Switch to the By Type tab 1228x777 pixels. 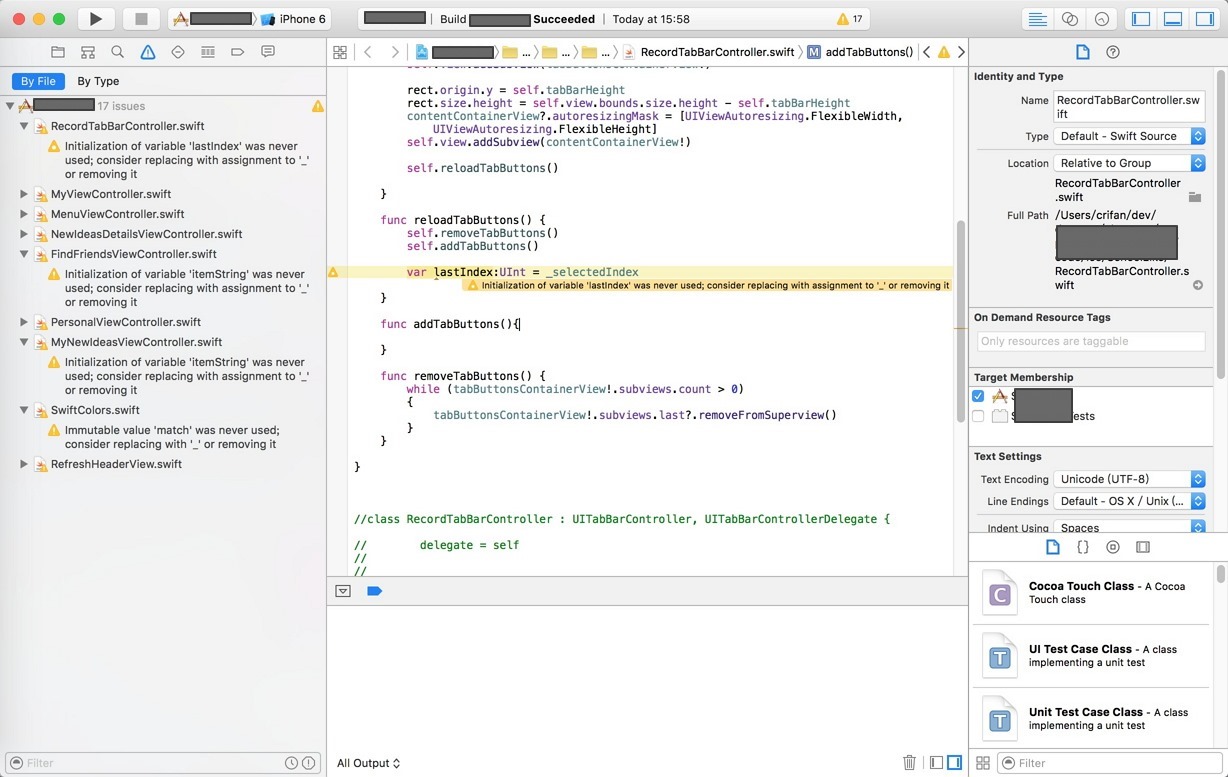click(x=98, y=81)
